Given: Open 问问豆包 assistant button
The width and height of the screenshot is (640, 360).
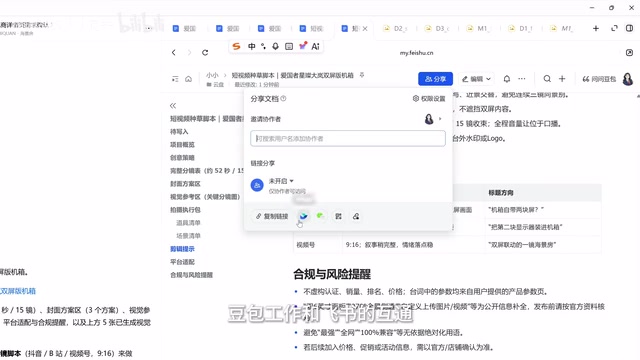Looking at the screenshot, I should pyautogui.click(x=599, y=79).
